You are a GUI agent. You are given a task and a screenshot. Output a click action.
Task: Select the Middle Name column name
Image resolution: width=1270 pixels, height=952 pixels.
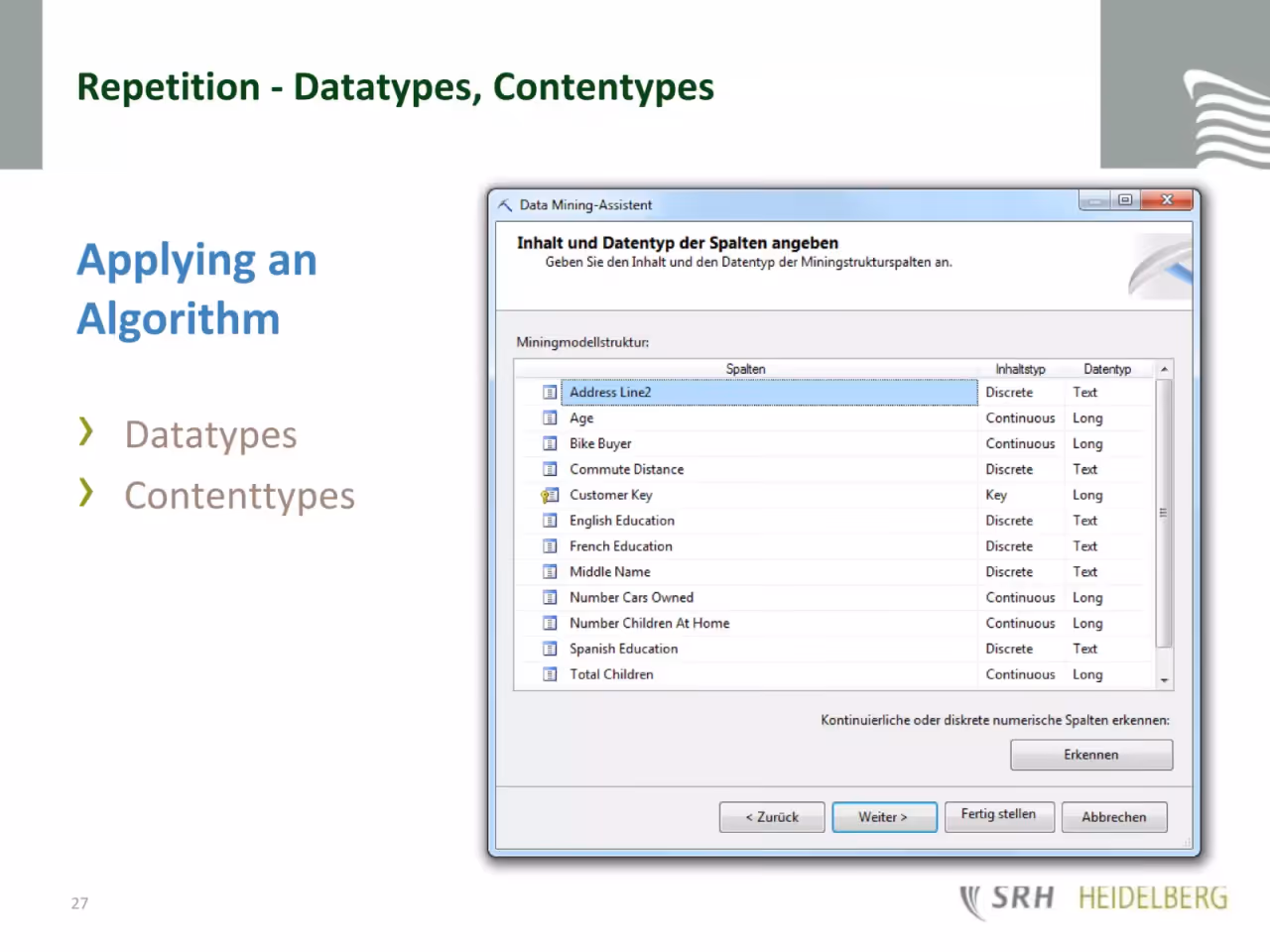click(610, 572)
